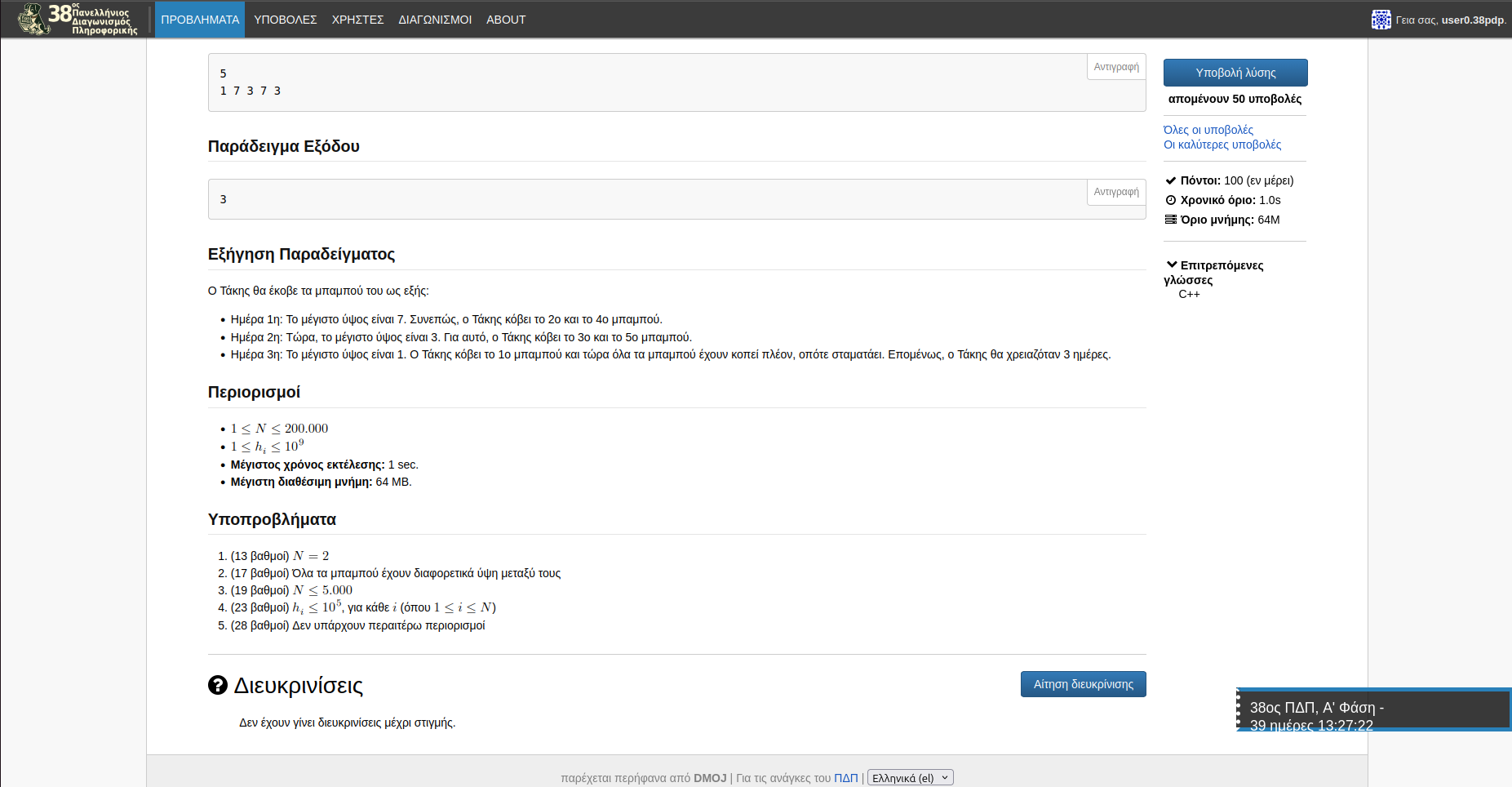Open the Ελληνικά language dropdown
The width and height of the screenshot is (1512, 787).
click(x=910, y=778)
